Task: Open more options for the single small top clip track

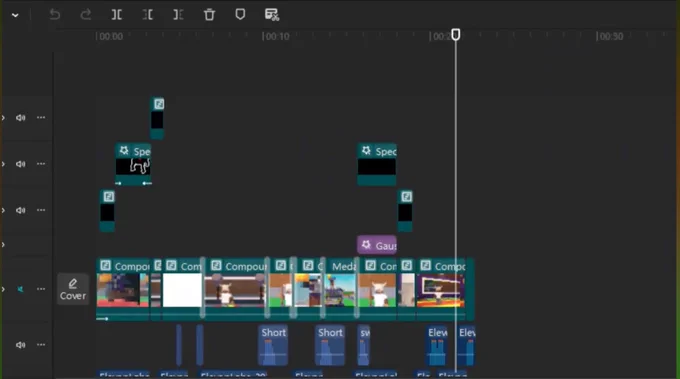Action: pos(41,118)
